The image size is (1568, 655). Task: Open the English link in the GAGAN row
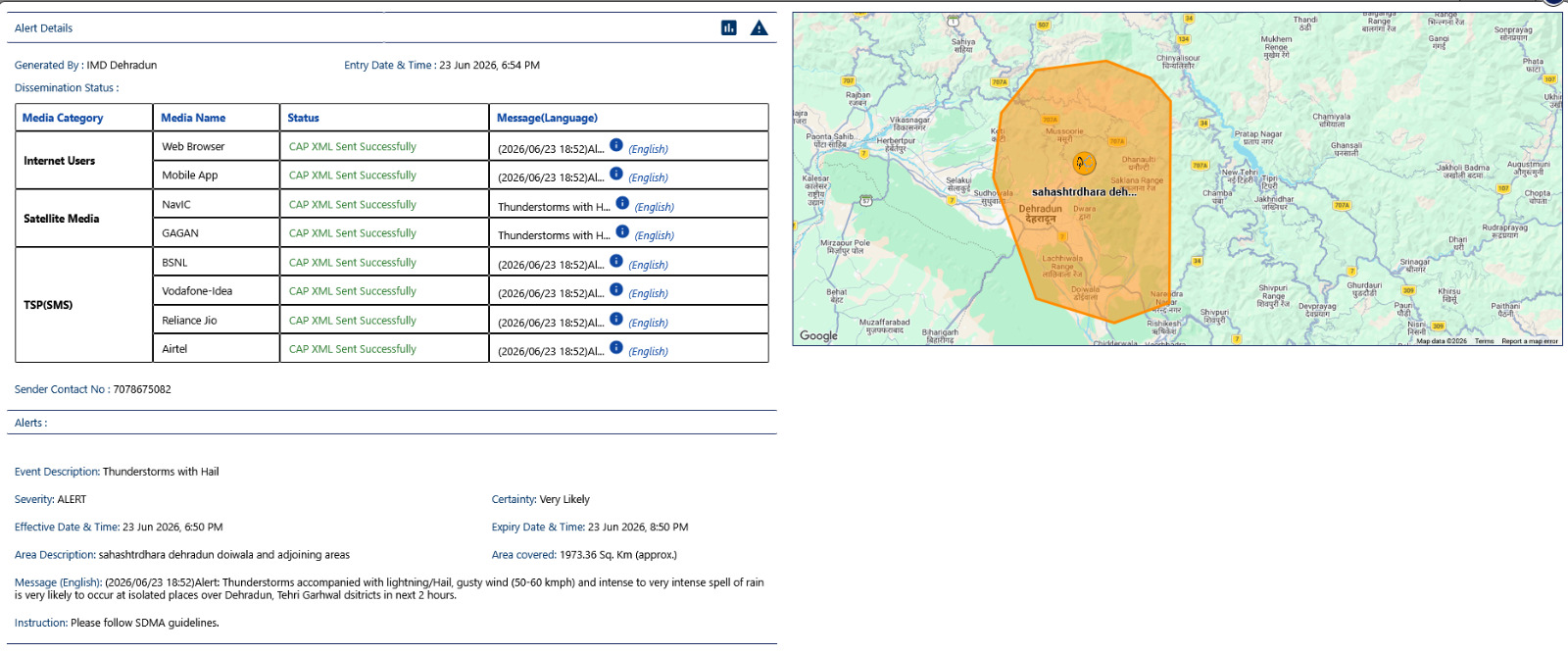[654, 235]
